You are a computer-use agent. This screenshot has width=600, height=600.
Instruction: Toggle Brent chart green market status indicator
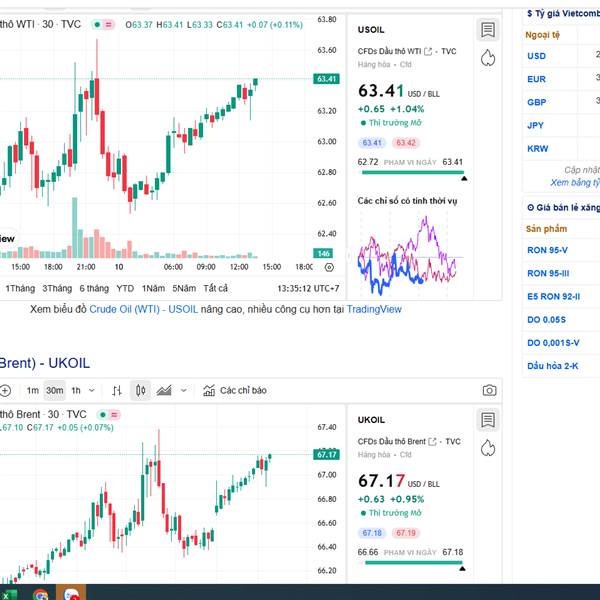[x=102, y=415]
